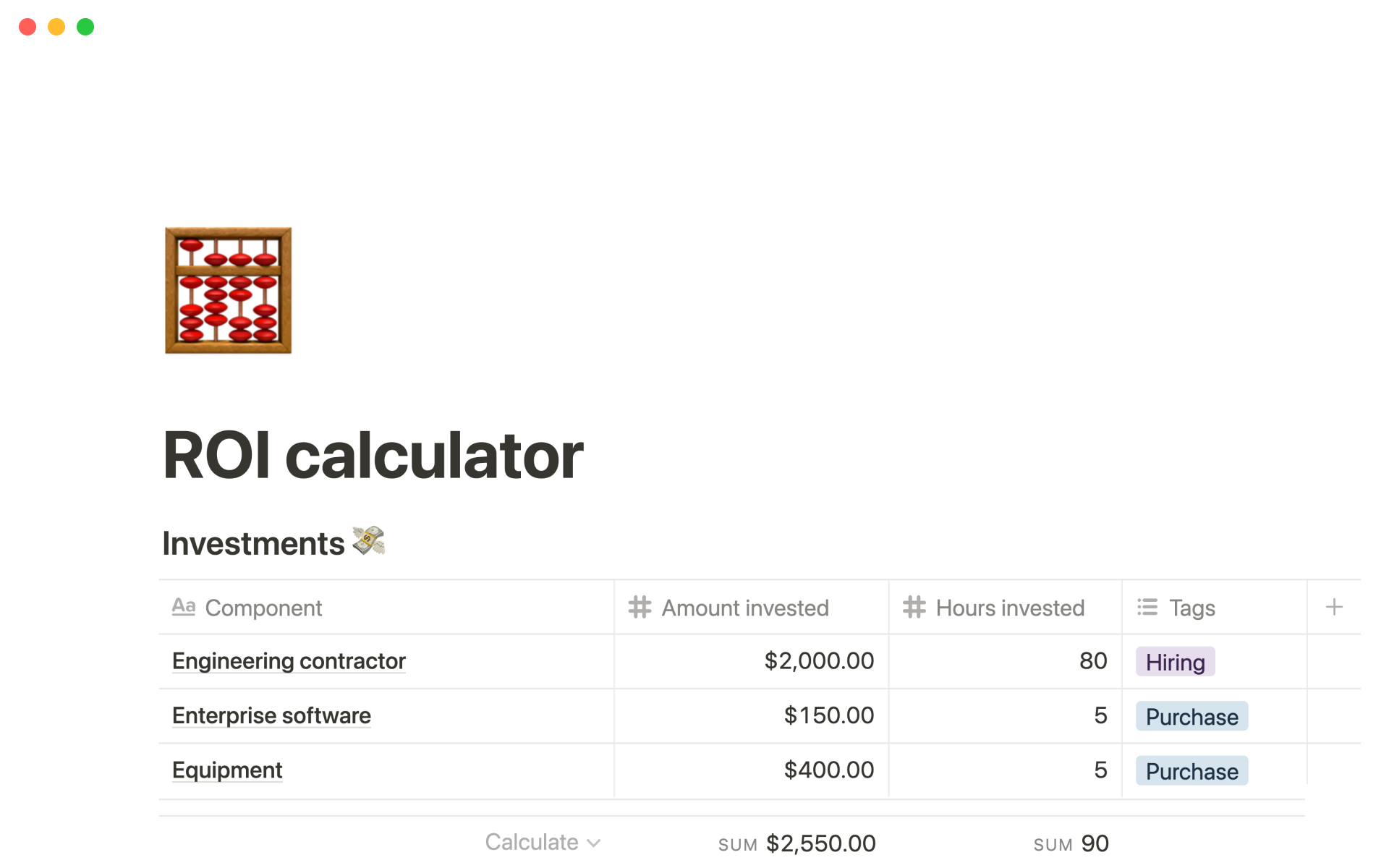The width and height of the screenshot is (1389, 868).
Task: Click the list icon beside Tags
Action: [x=1147, y=608]
